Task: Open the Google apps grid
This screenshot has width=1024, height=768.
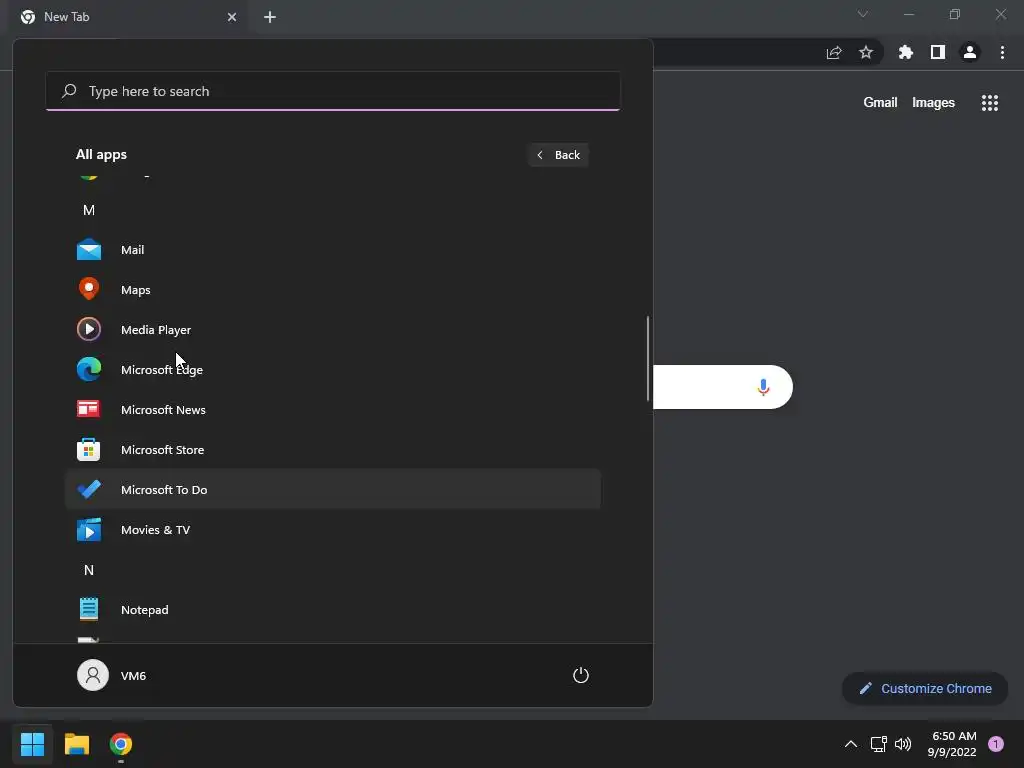Action: point(990,103)
